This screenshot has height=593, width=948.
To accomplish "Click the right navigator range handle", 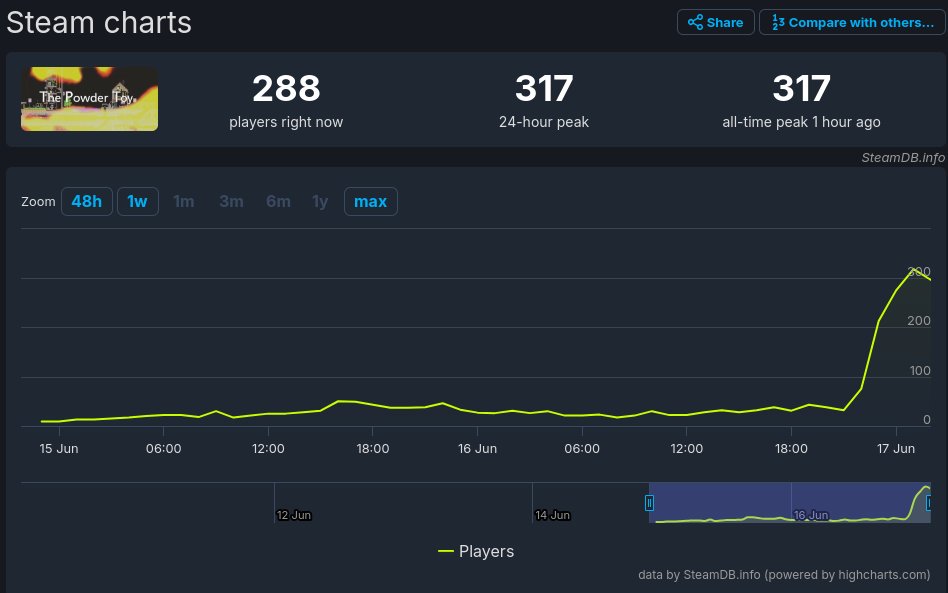I will coord(929,503).
